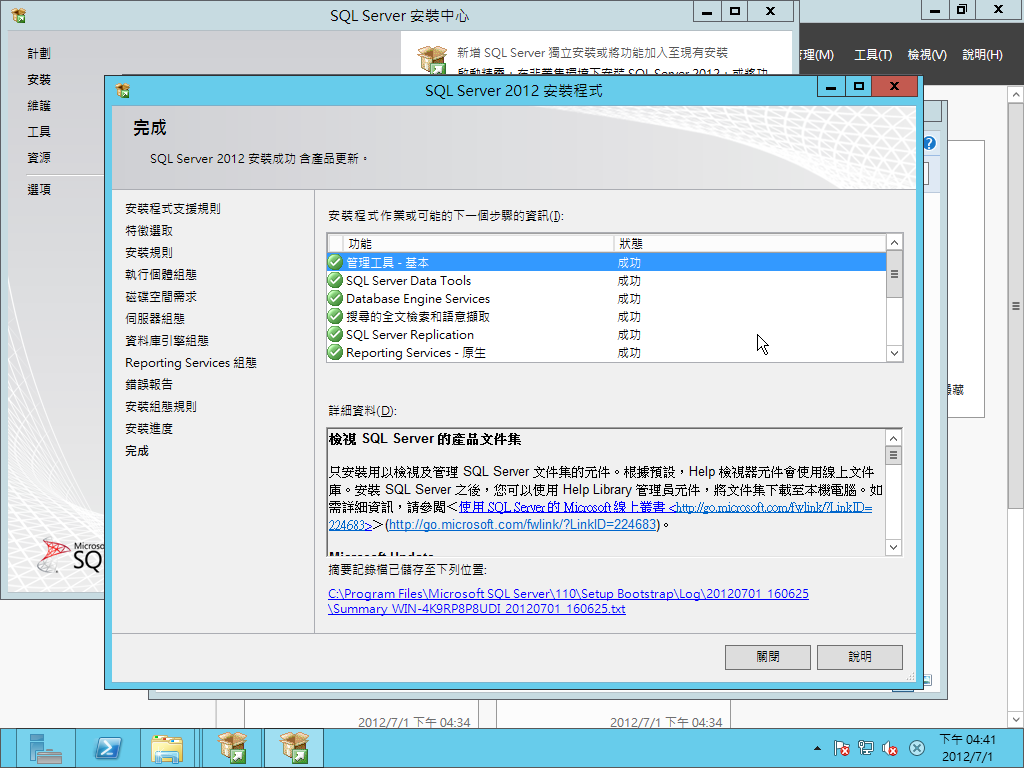Click 狀態 column header
Screen dimensions: 1024x768
click(x=750, y=244)
